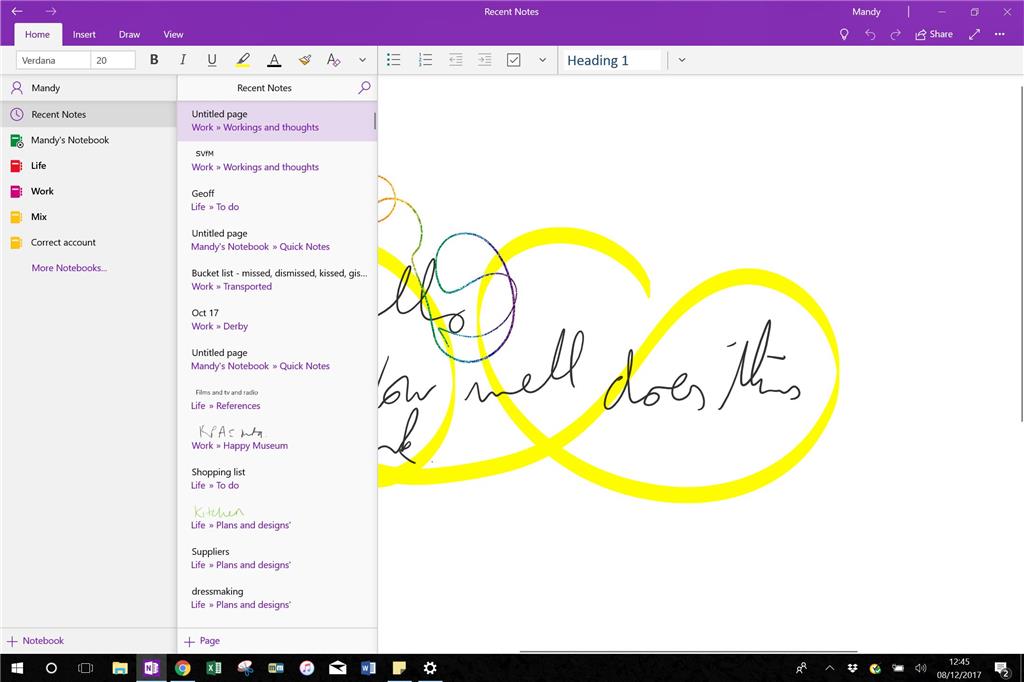The height and width of the screenshot is (682, 1024).
Task: Open the Mandy account entry
Action: tap(88, 88)
